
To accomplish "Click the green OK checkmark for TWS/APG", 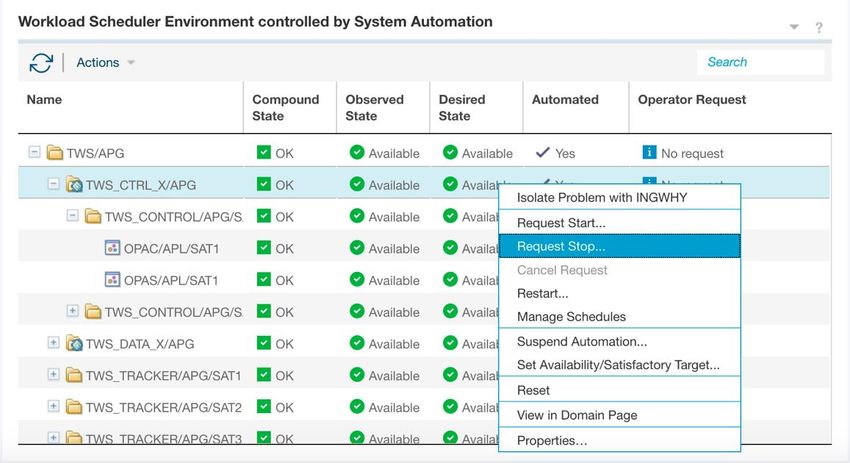I will [x=264, y=152].
